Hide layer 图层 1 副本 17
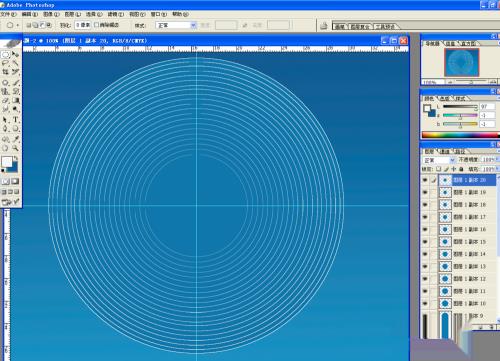Image resolution: width=500 pixels, height=361 pixels. click(x=425, y=217)
